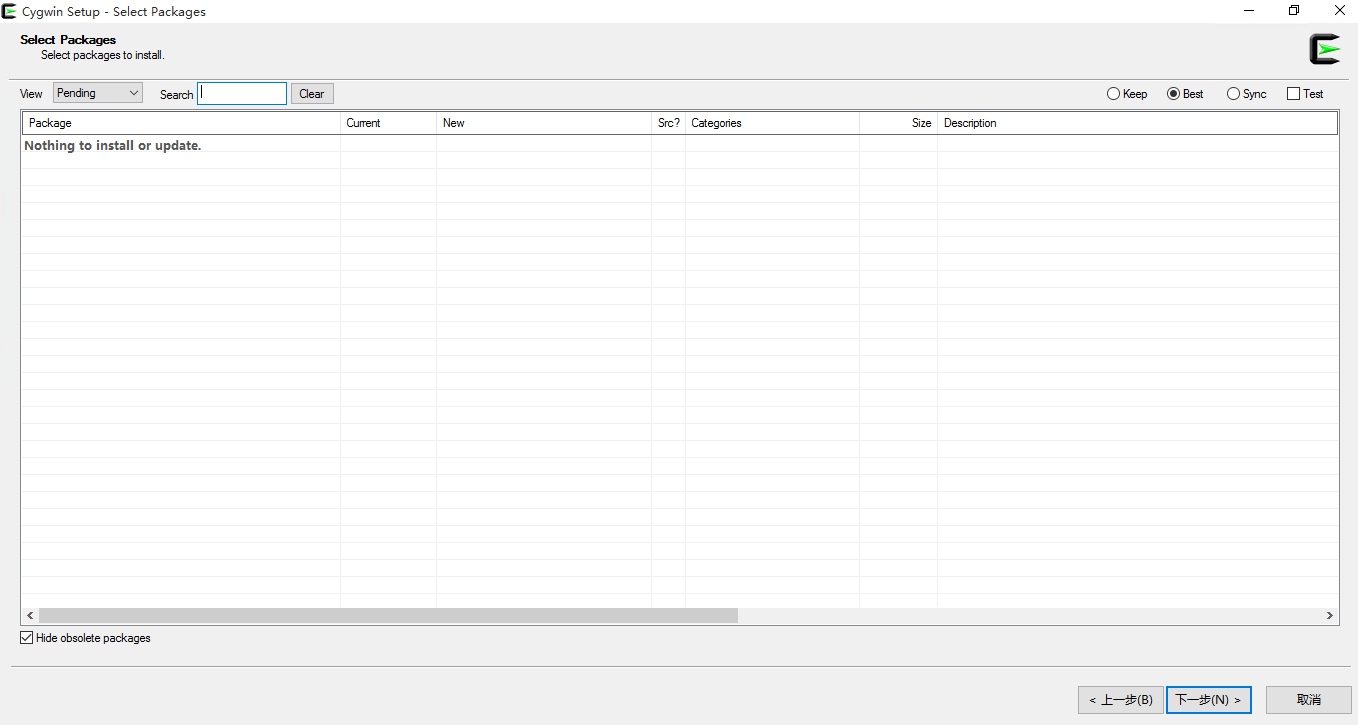Screen dimensions: 1358x725
Task: Open the View dropdown set to Pending
Action: tap(98, 93)
